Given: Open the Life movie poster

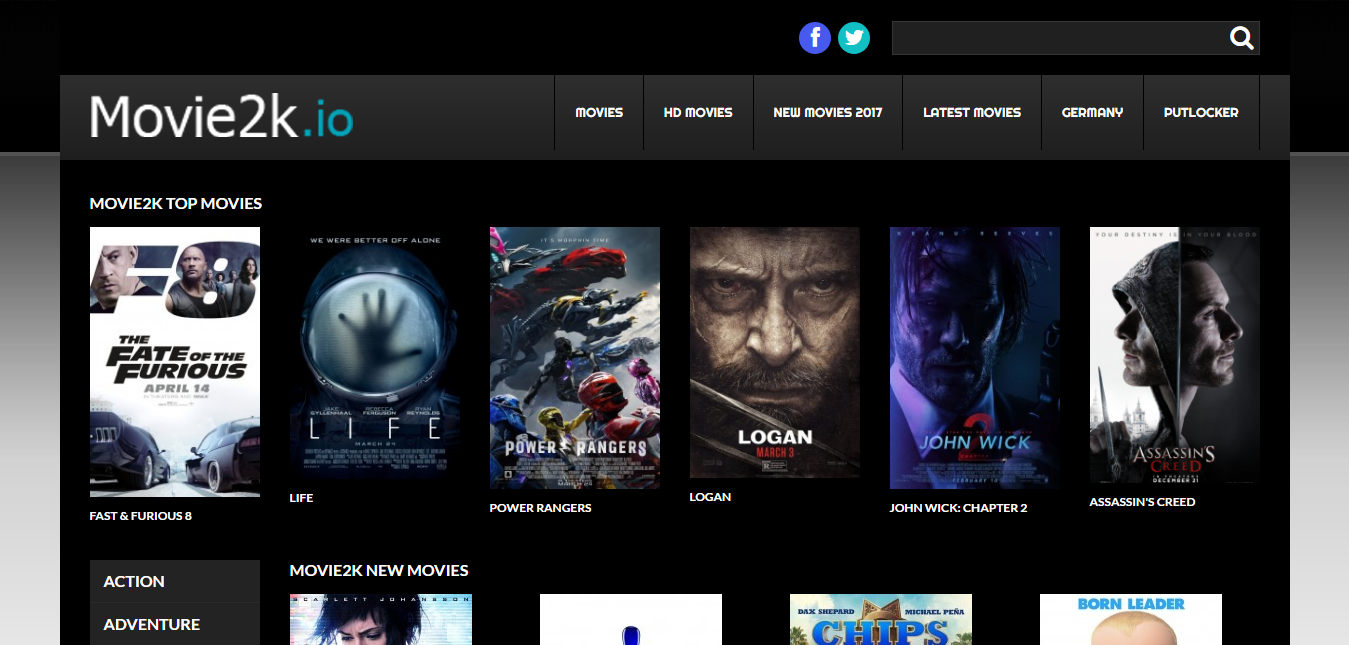Looking at the screenshot, I should click(x=375, y=353).
